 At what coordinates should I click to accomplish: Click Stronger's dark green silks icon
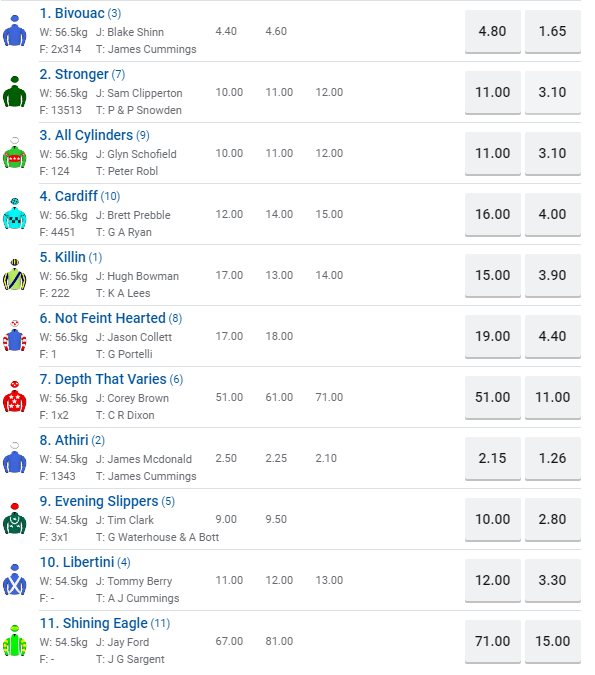15,92
